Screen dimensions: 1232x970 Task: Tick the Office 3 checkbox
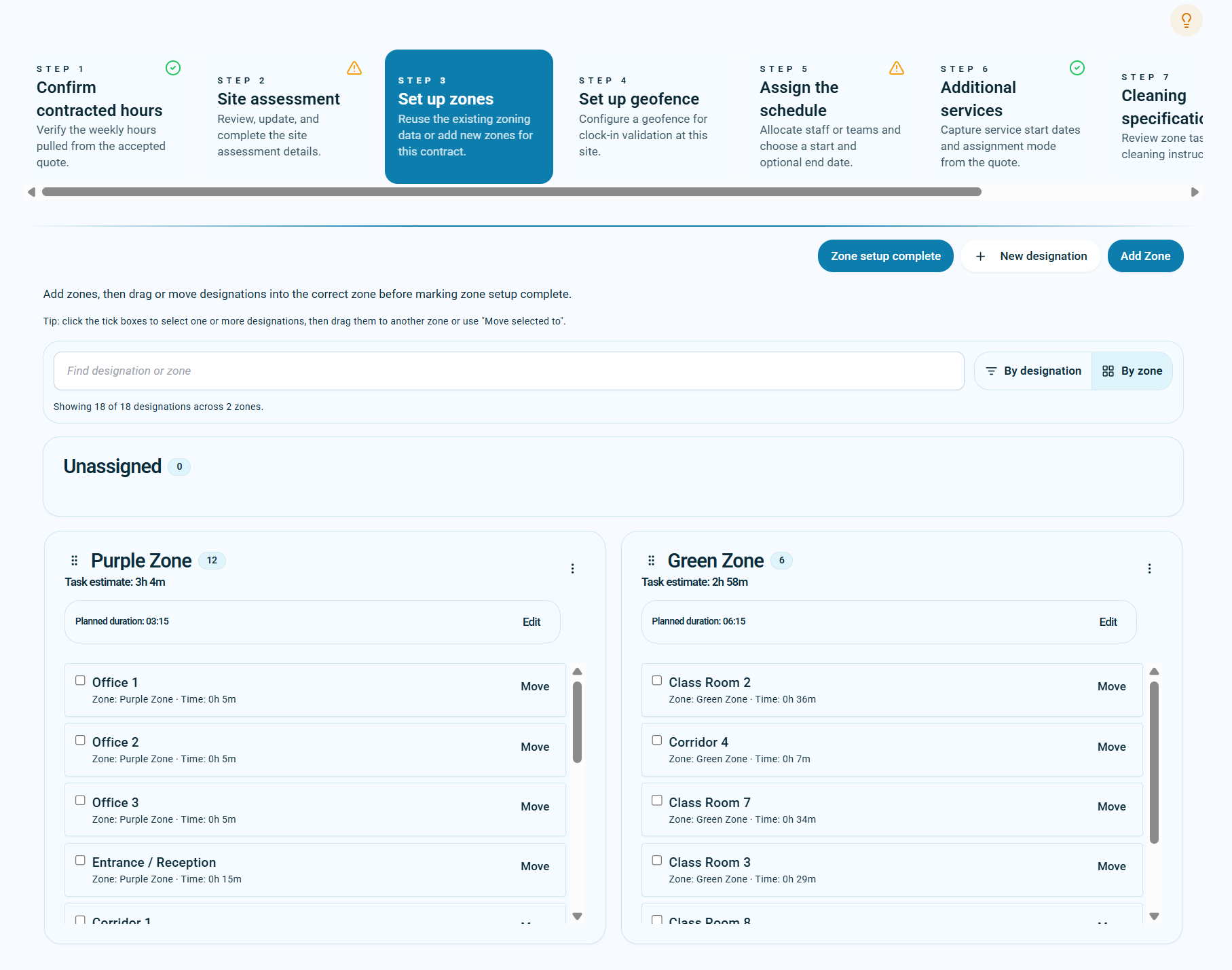pos(80,800)
